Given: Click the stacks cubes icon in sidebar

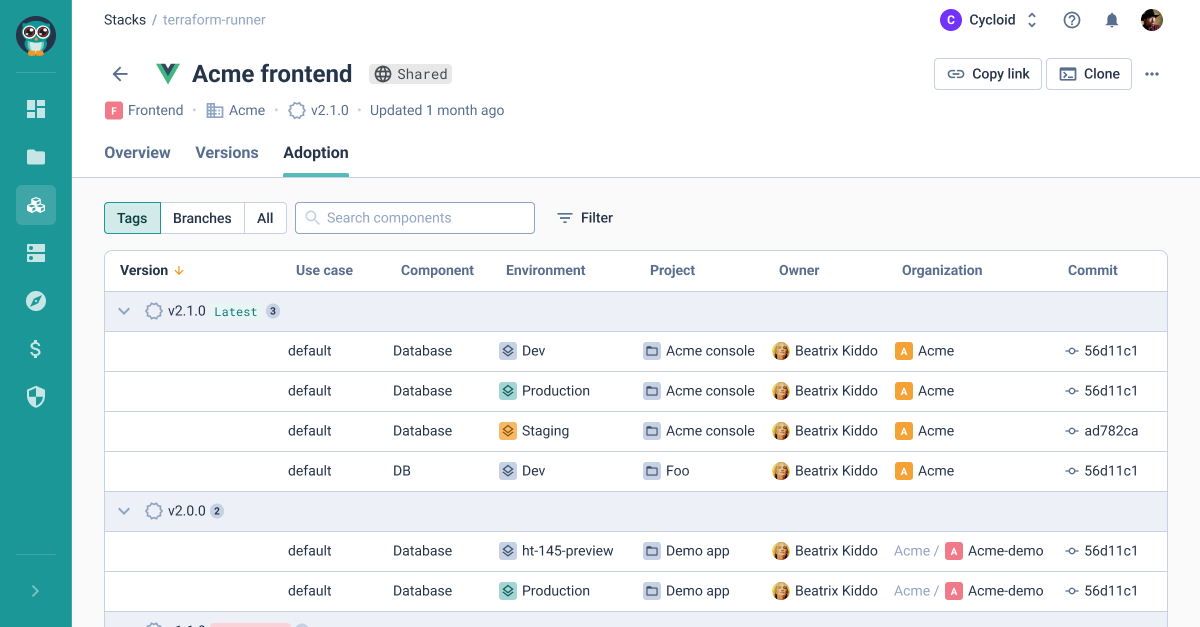Looking at the screenshot, I should click(36, 205).
